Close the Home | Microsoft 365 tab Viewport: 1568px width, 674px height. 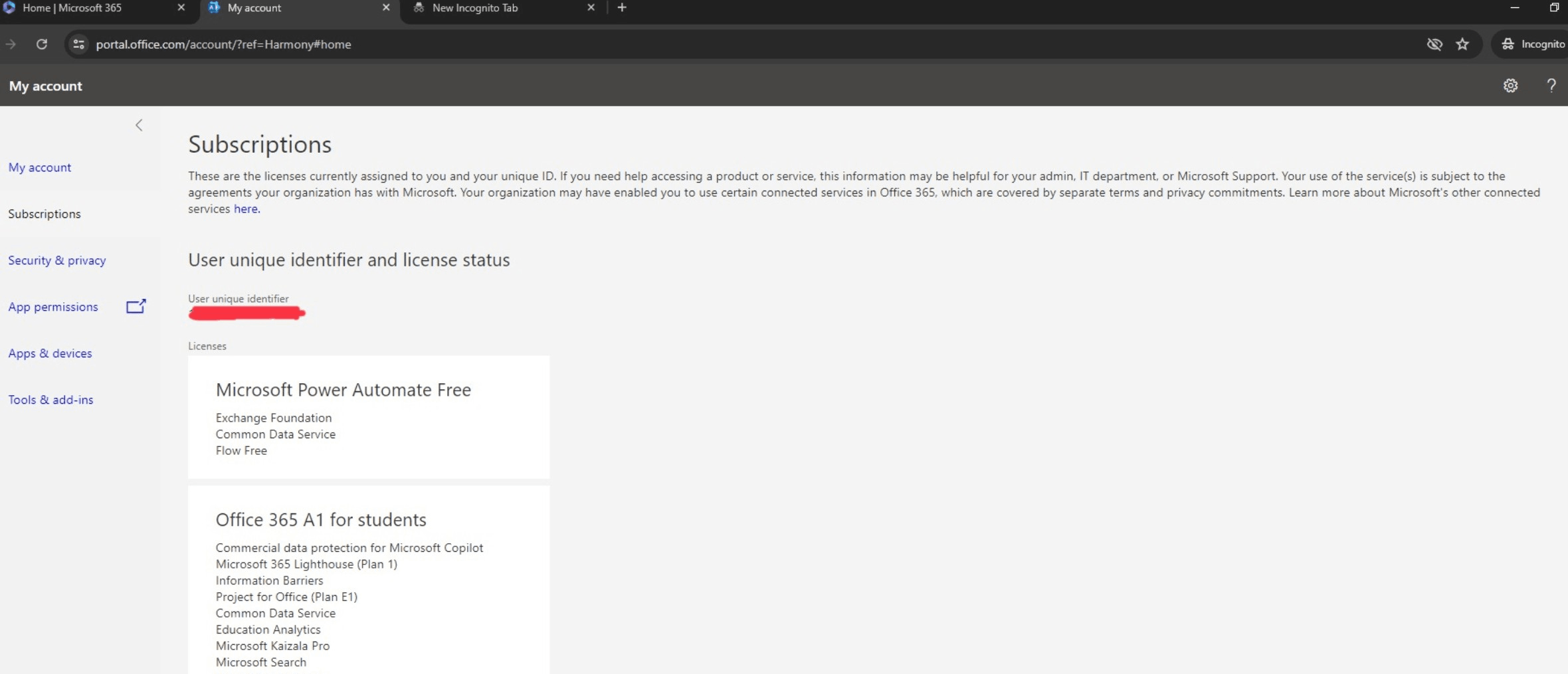[181, 8]
